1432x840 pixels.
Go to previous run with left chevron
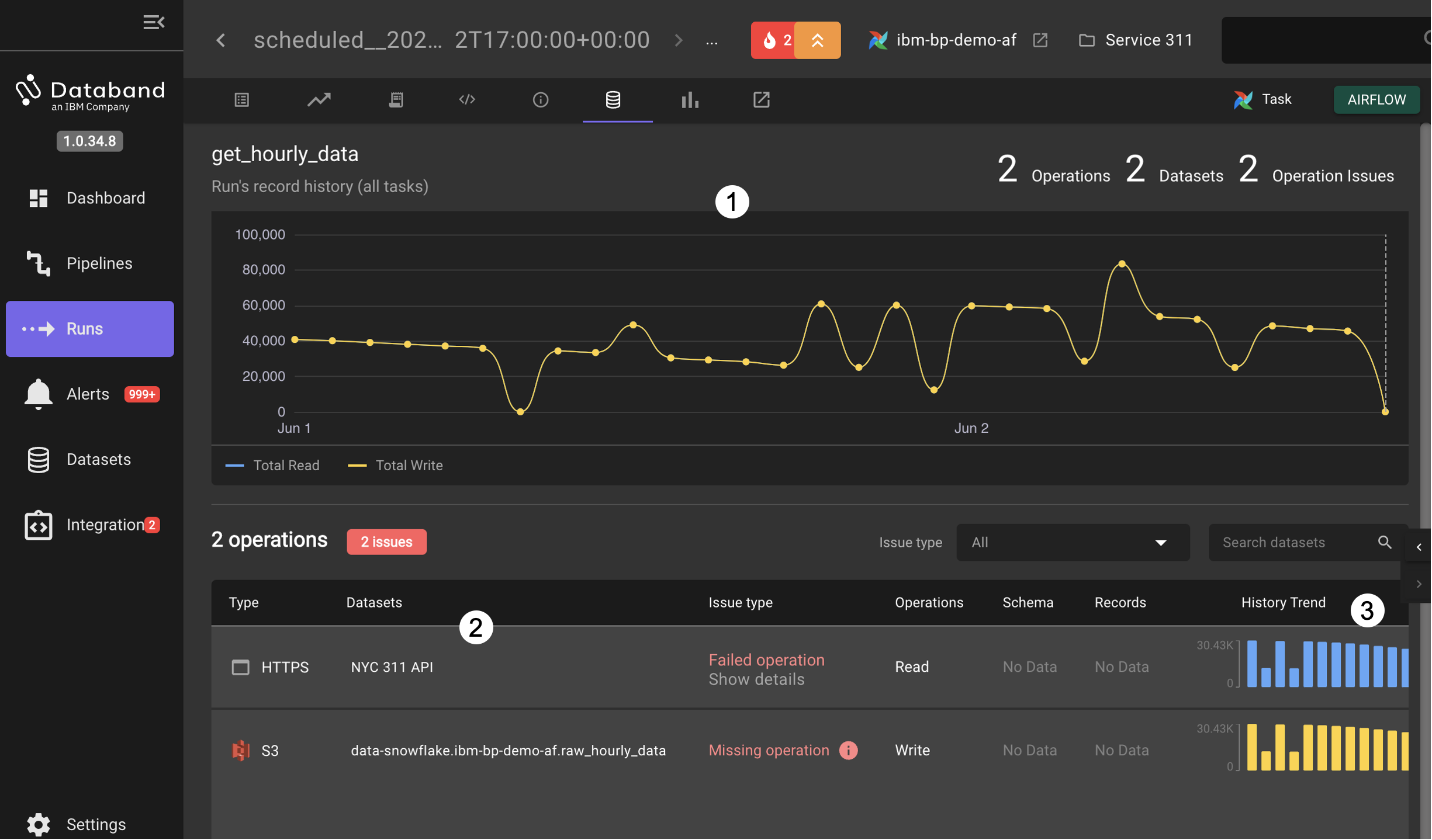point(221,40)
